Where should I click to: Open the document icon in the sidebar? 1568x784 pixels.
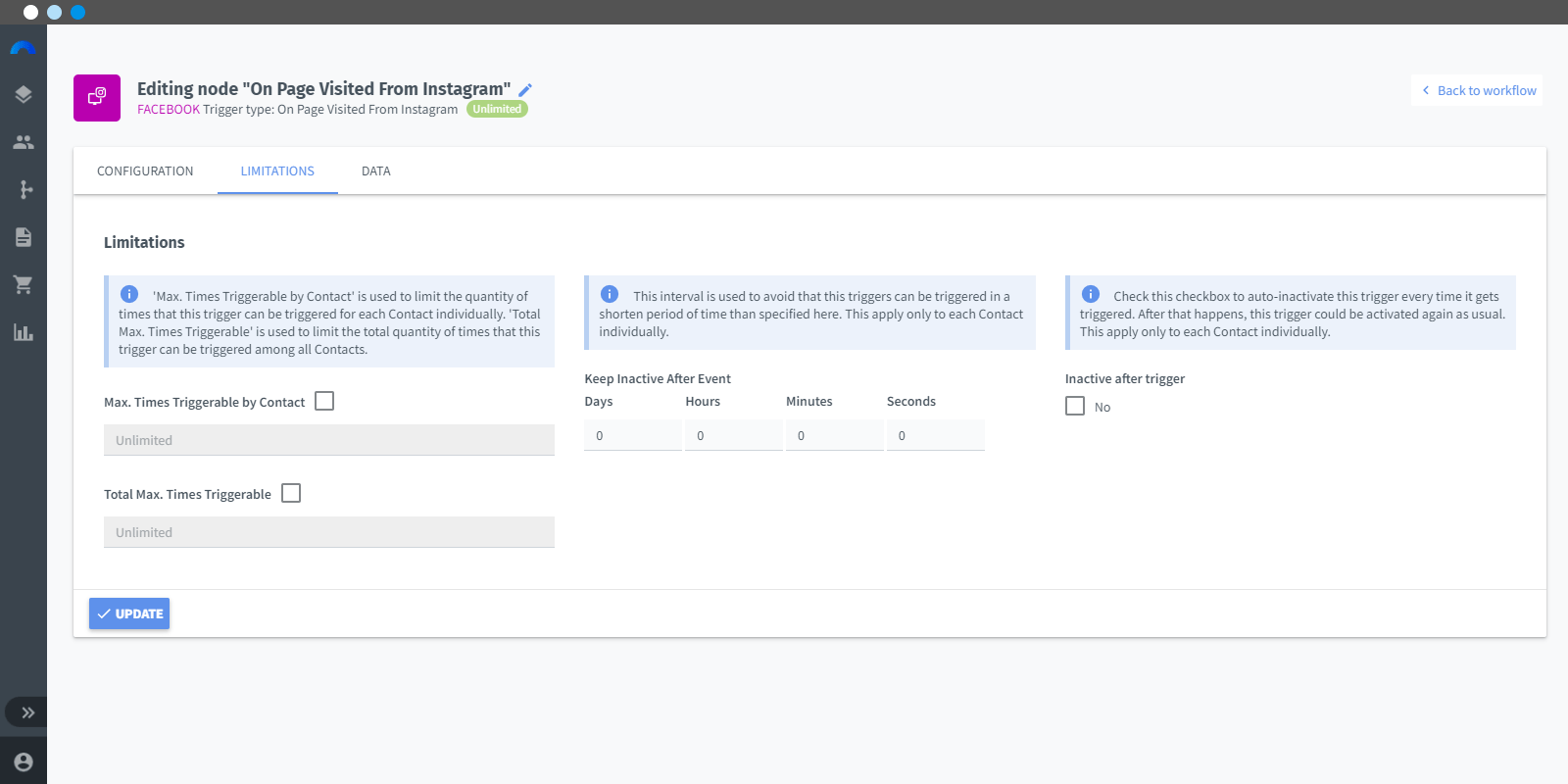(24, 237)
